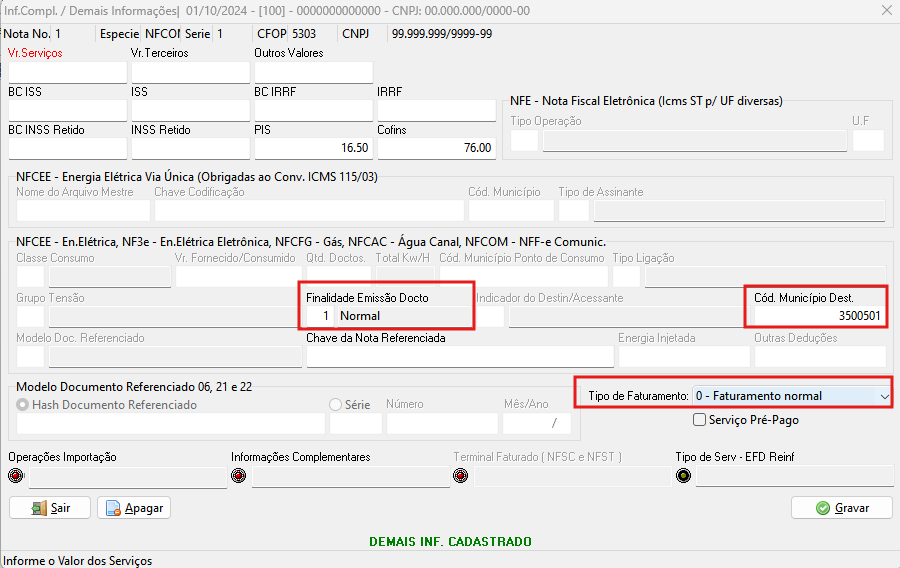The image size is (900, 568).
Task: Click the BC ISS input field
Action: click(x=68, y=111)
